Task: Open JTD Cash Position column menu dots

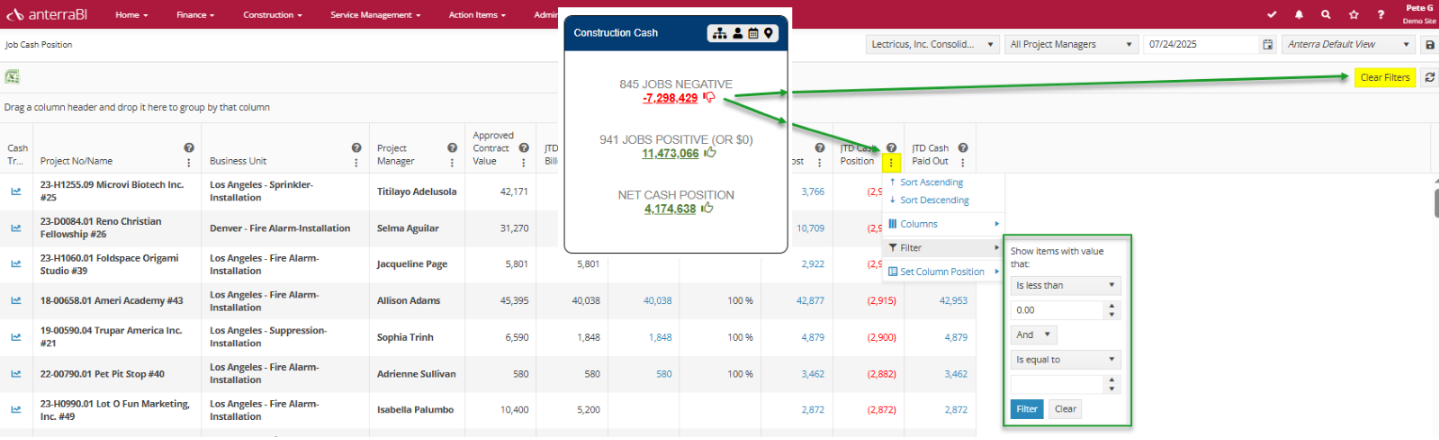Action: [891, 162]
